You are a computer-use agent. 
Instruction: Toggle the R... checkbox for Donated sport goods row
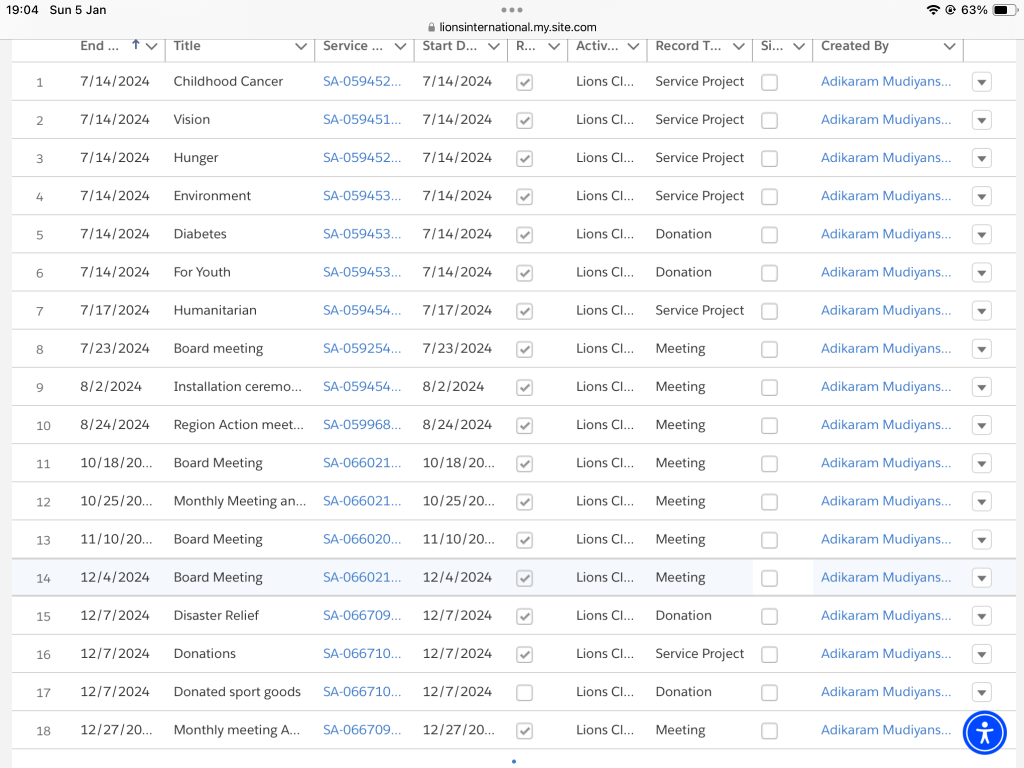pyautogui.click(x=524, y=692)
